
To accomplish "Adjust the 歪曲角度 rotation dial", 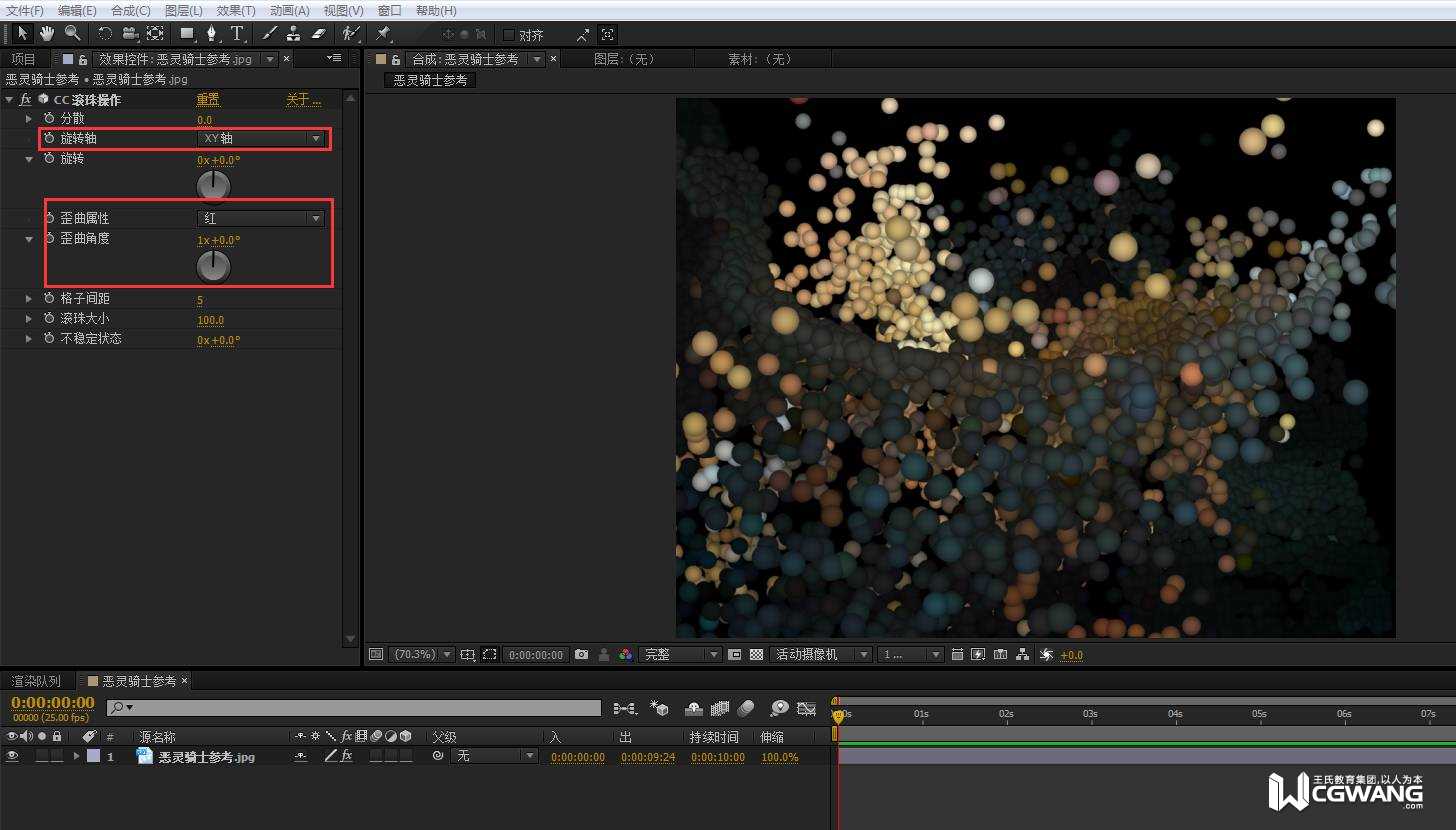I will click(213, 266).
